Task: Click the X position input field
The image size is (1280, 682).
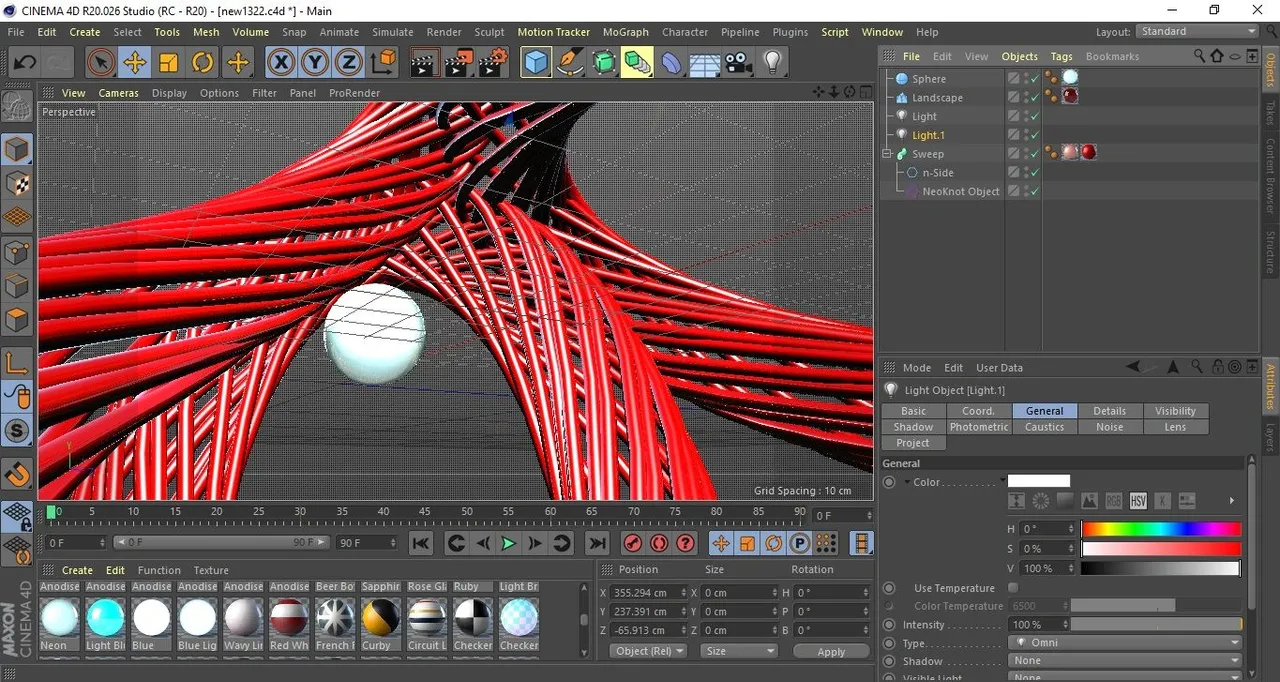Action: click(x=650, y=592)
